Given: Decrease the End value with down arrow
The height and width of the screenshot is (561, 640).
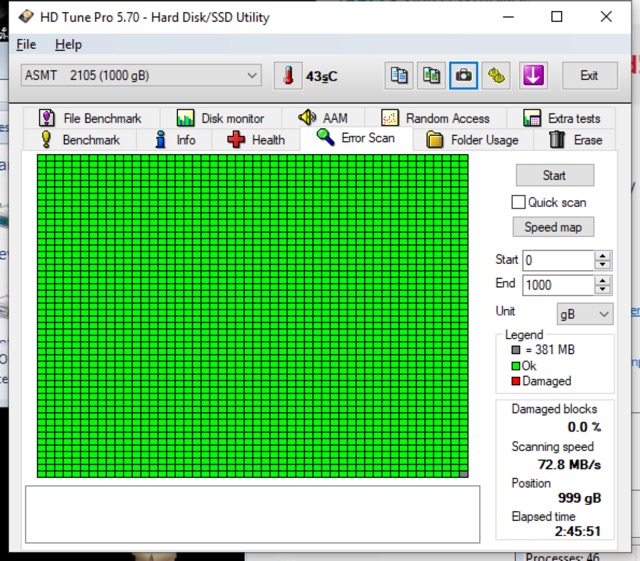Looking at the screenshot, I should click(603, 290).
